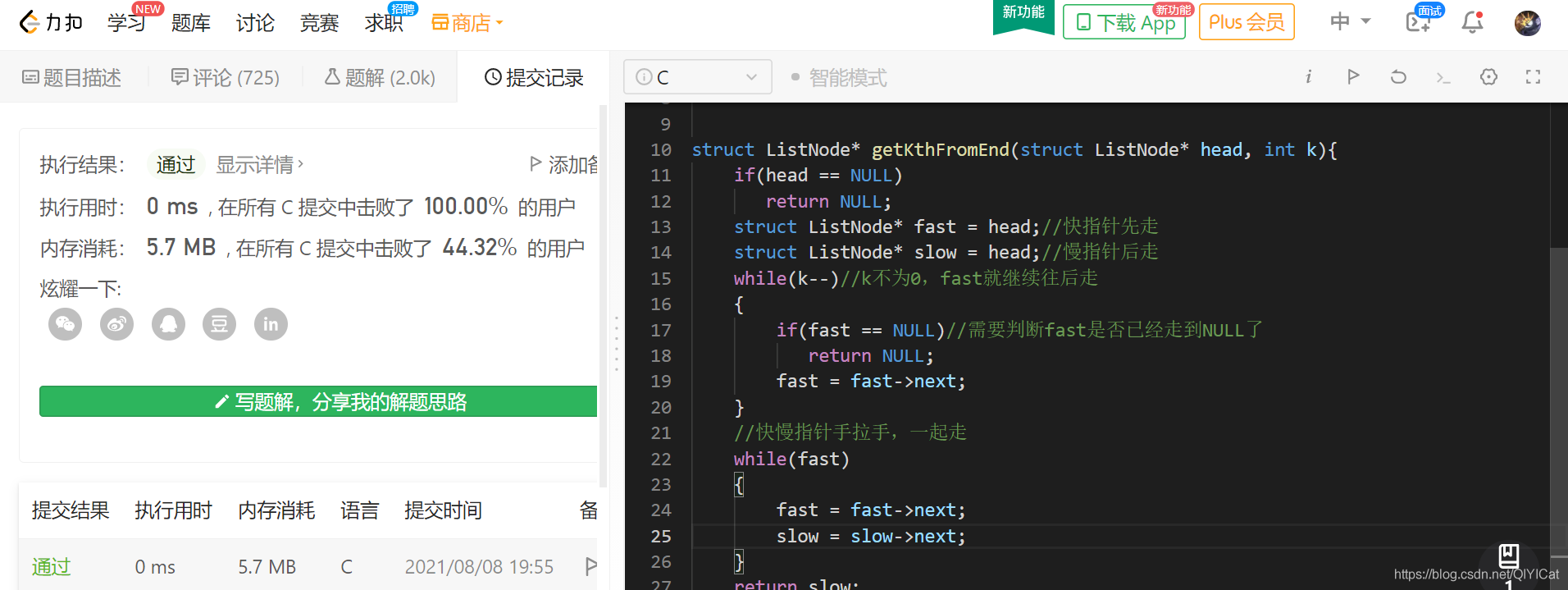This screenshot has width=1568, height=590.
Task: Click line number 25 in editor
Action: tap(661, 536)
